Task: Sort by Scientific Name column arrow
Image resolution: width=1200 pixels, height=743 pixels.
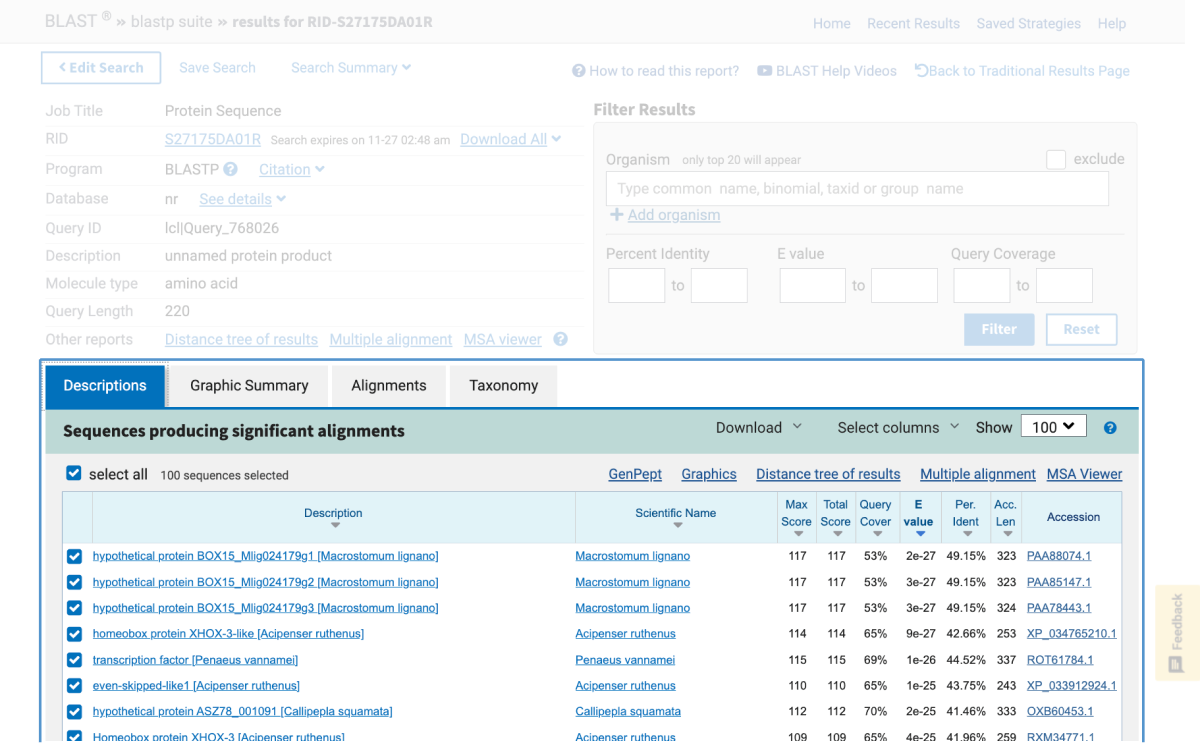Action: pos(677,526)
